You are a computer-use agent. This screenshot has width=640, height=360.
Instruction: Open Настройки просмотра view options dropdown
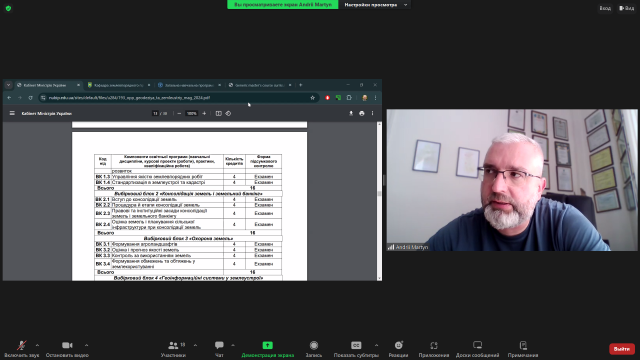(376, 5)
